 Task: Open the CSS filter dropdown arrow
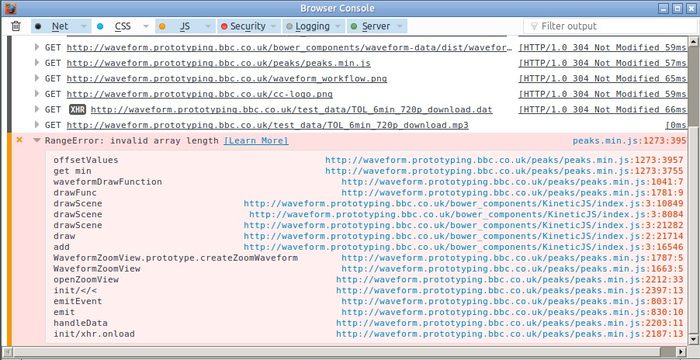pos(146,26)
